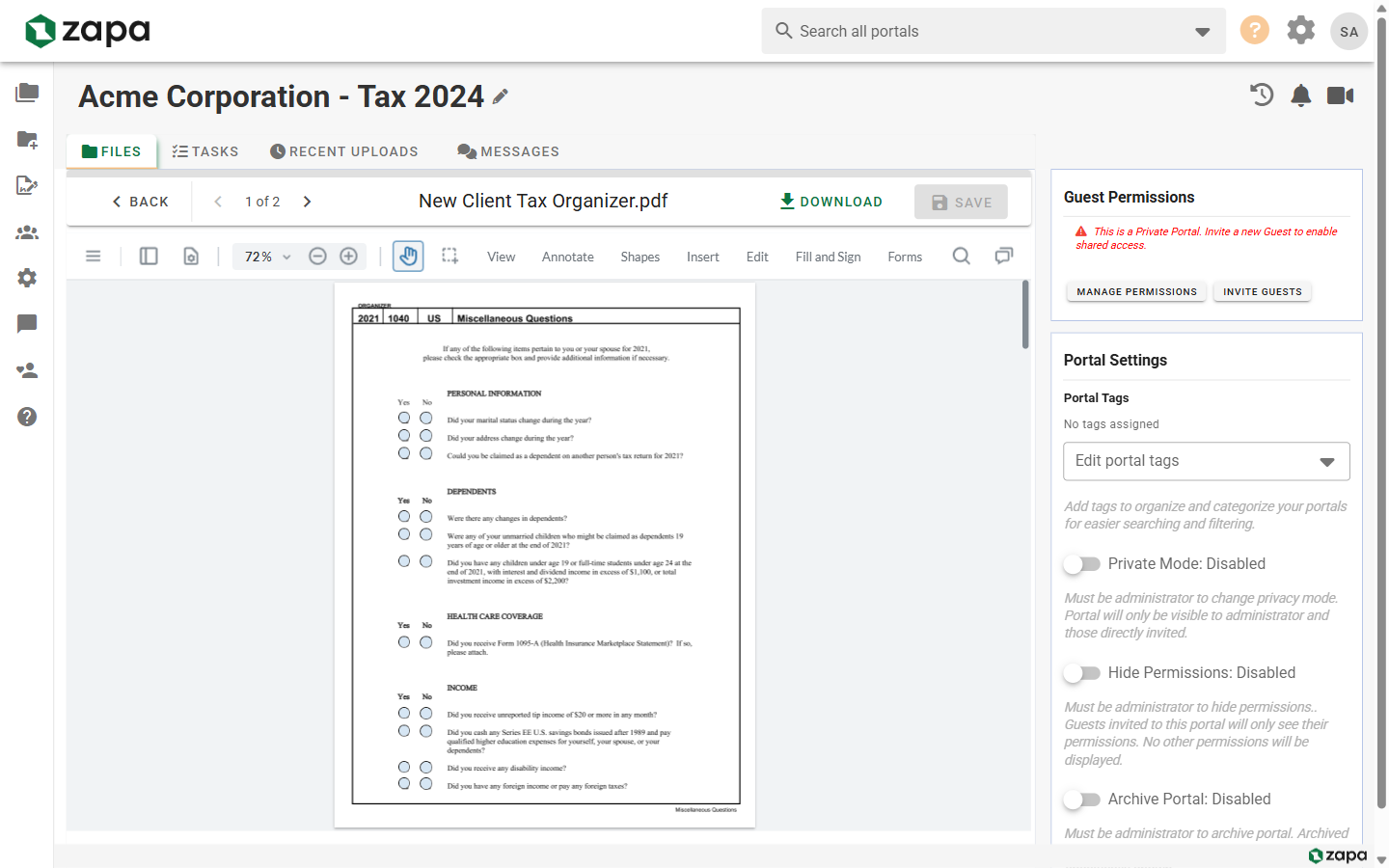Open the Annotate toolbar group
Screen dimensions: 1389x868
pyautogui.click(x=568, y=257)
